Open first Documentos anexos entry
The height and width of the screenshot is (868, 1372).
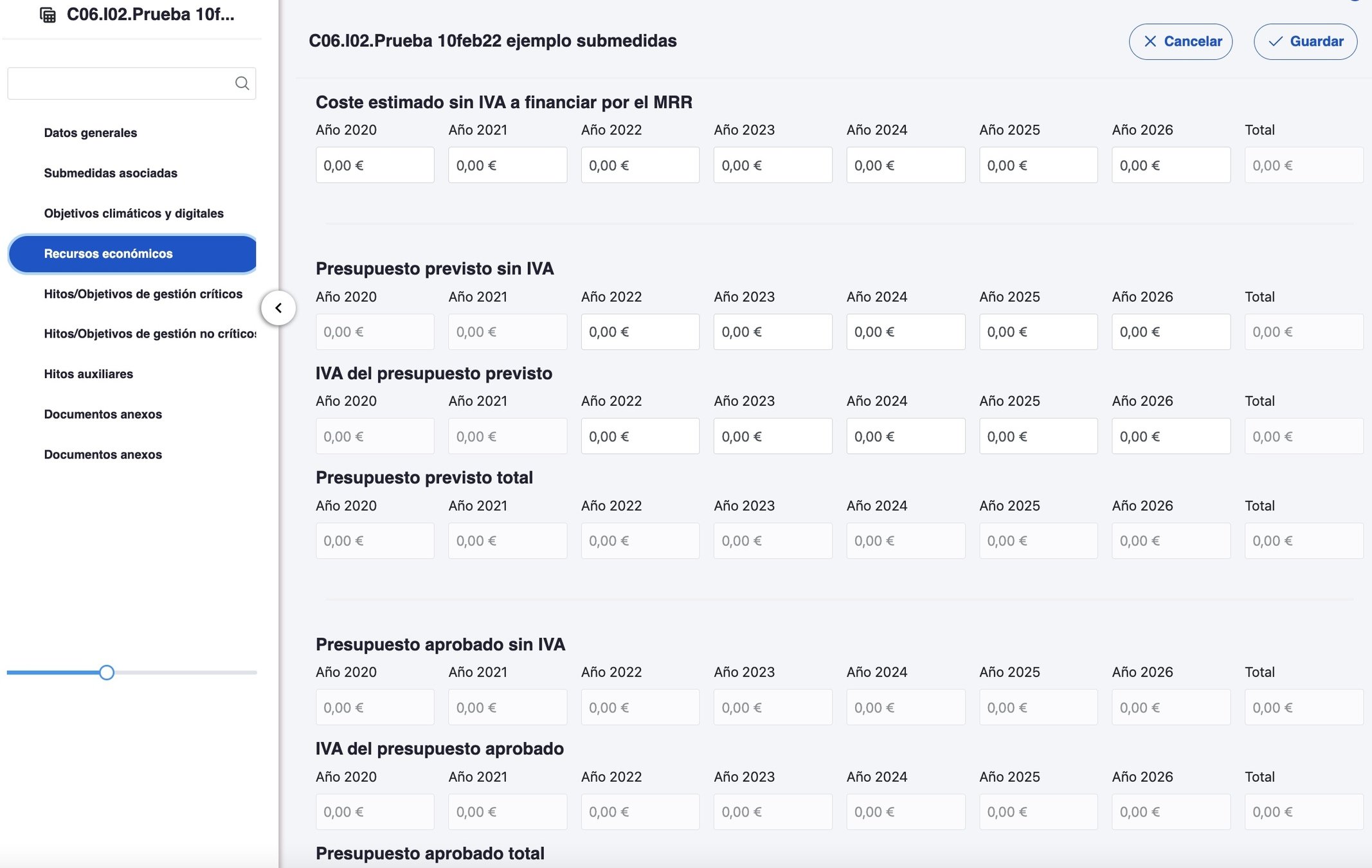(x=103, y=415)
